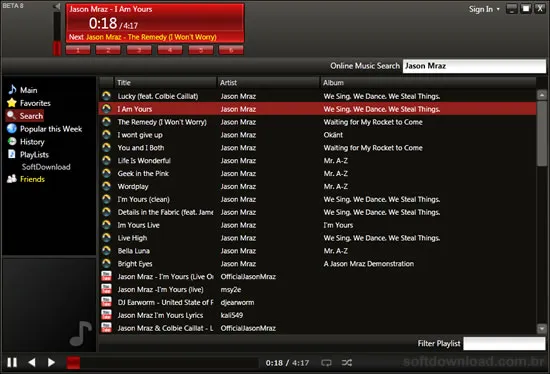Sort by the Artist column header
The width and height of the screenshot is (550, 374).
click(268, 83)
